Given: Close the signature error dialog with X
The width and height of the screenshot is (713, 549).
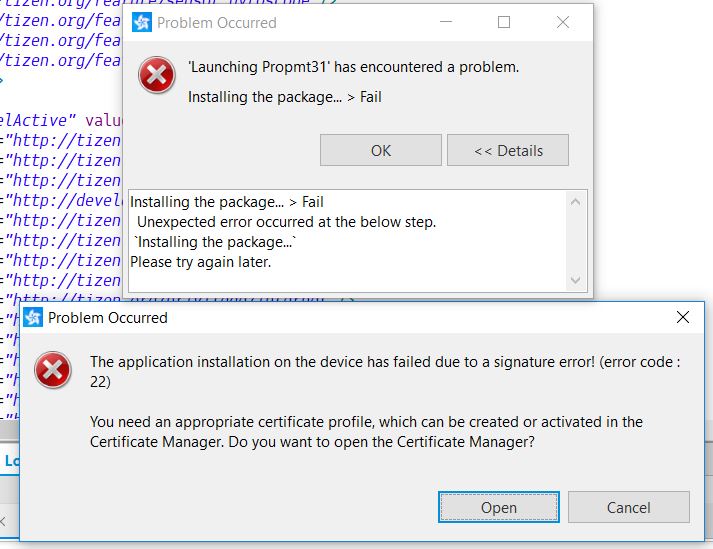Looking at the screenshot, I should click(682, 318).
